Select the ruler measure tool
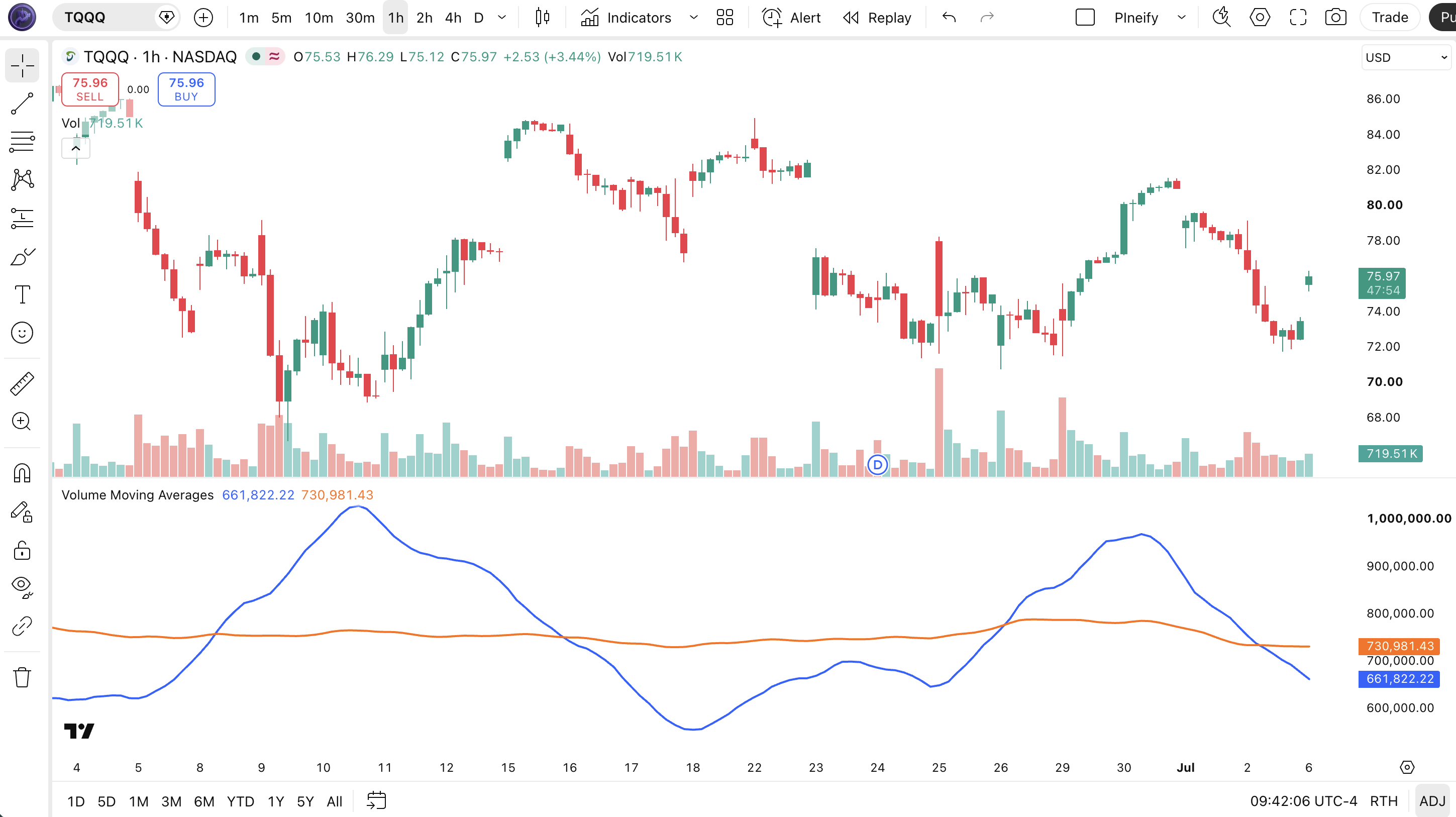The height and width of the screenshot is (817, 1456). [x=22, y=383]
